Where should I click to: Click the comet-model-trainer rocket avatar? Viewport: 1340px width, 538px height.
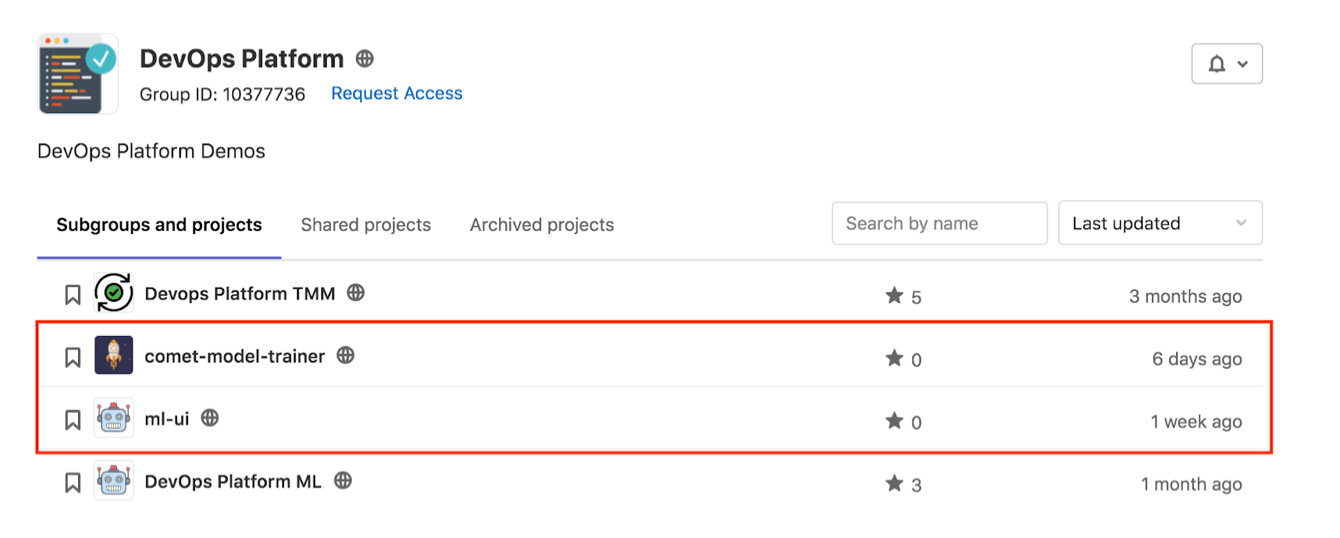point(114,355)
